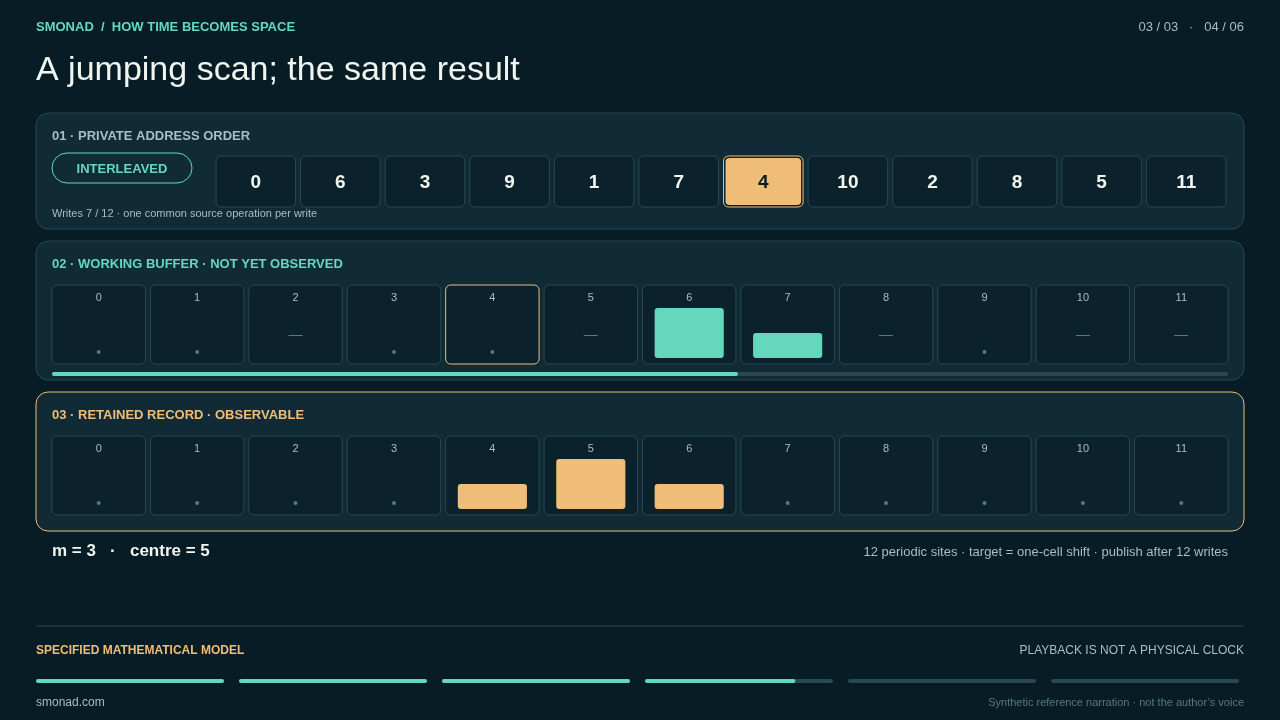
Task: Jump to the fourth playback segment
Action: [739, 681]
